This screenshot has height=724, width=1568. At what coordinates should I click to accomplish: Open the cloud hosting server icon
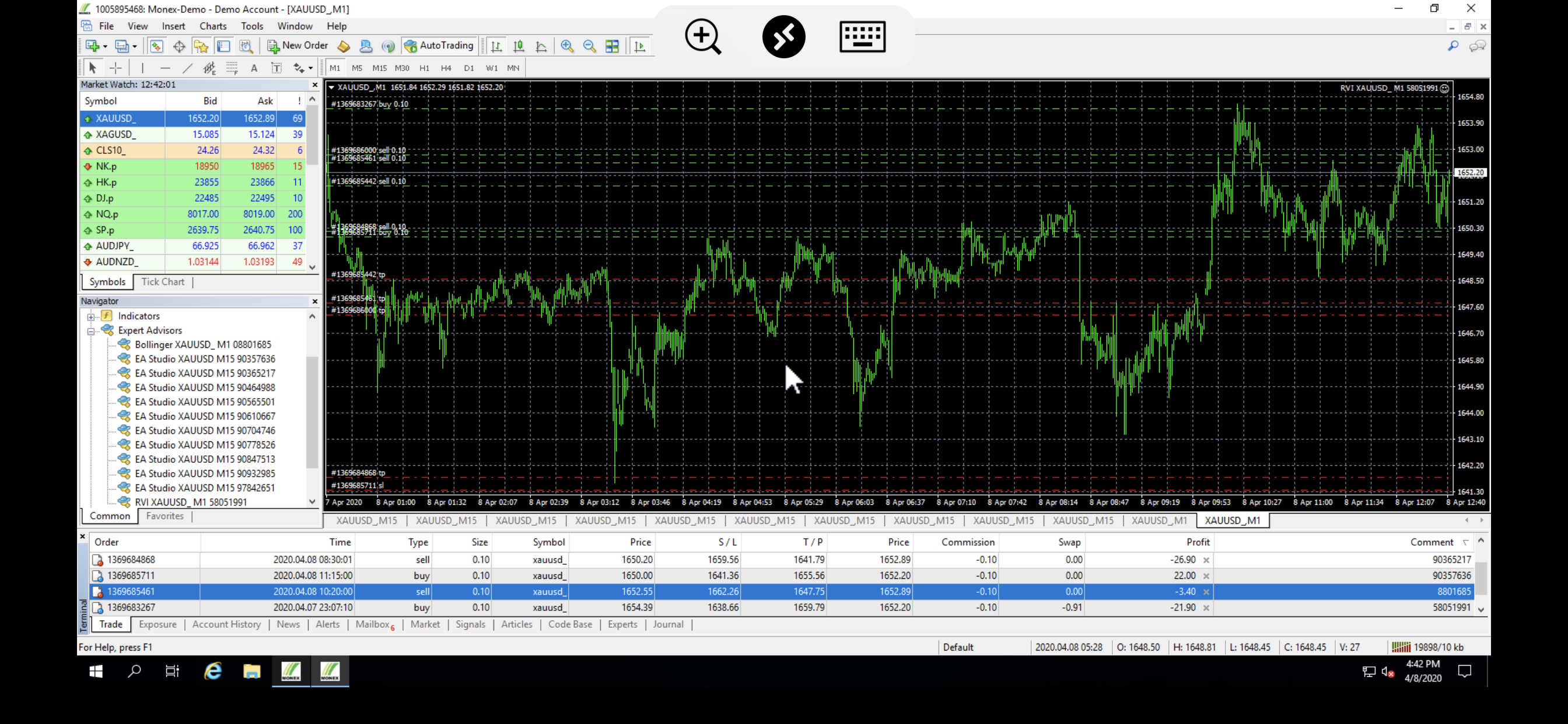(366, 45)
